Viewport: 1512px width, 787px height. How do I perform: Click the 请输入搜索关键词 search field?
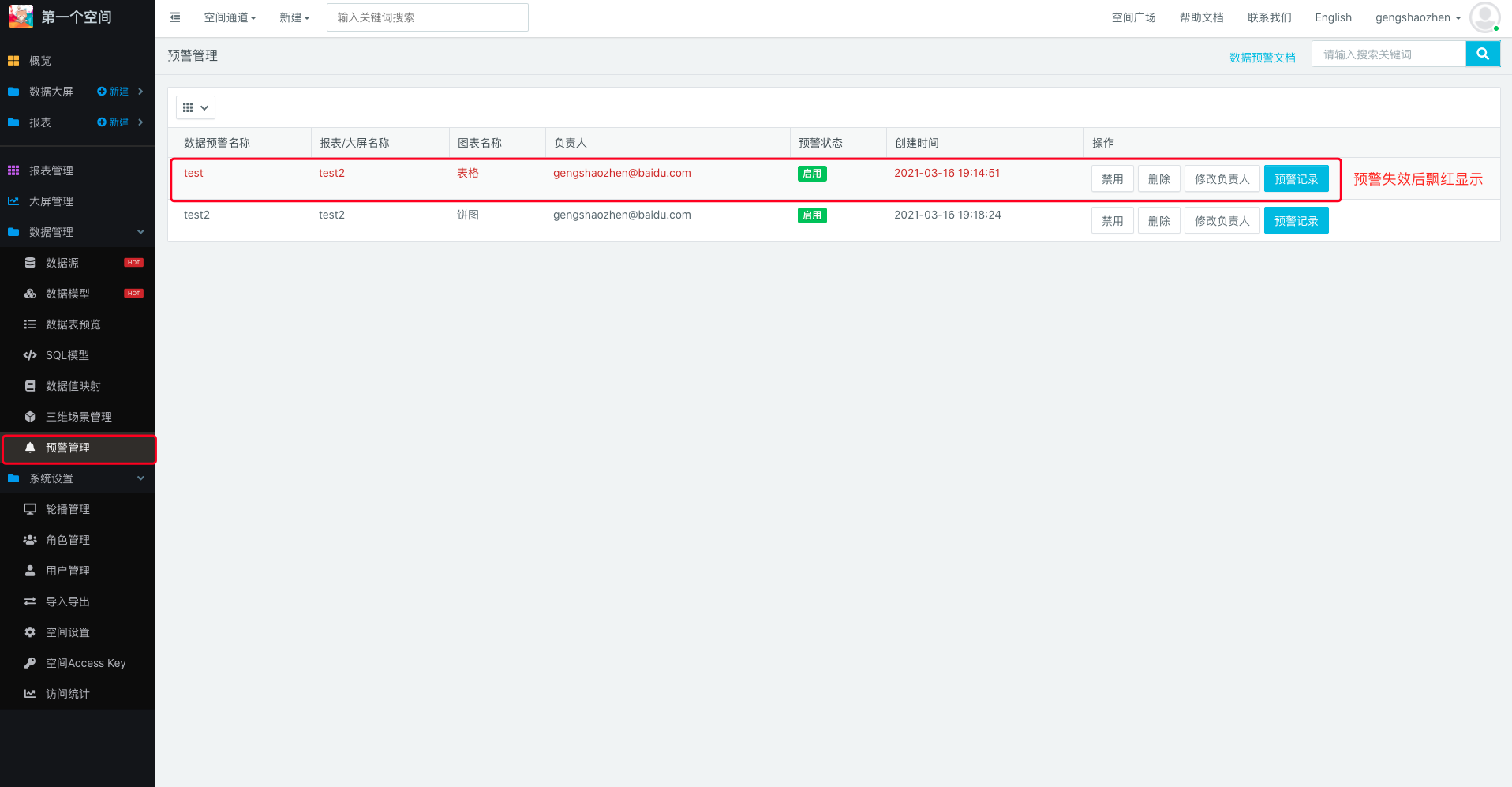click(x=1389, y=54)
